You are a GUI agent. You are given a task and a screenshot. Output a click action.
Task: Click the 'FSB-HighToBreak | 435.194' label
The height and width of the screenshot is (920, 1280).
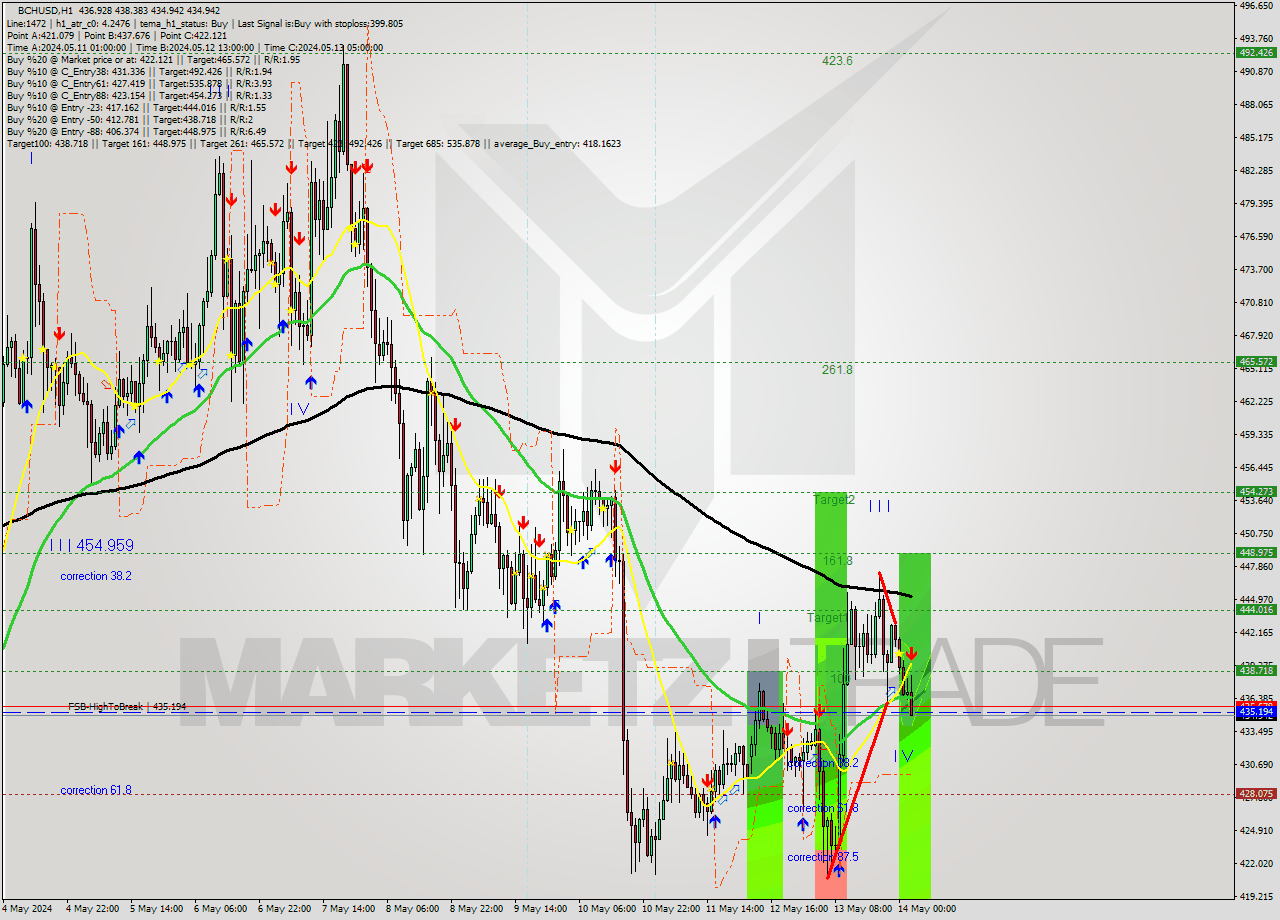point(127,707)
